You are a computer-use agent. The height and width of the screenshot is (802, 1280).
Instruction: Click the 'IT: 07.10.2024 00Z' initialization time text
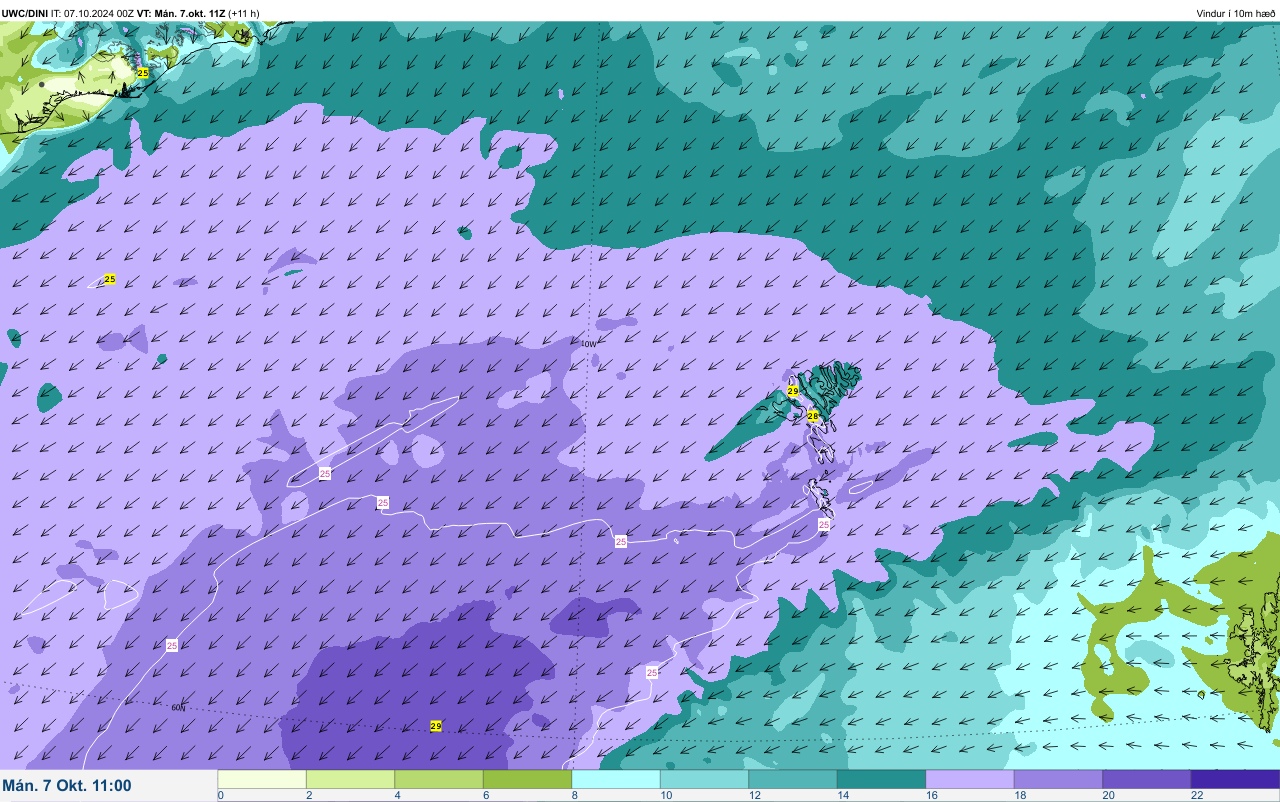click(x=93, y=13)
